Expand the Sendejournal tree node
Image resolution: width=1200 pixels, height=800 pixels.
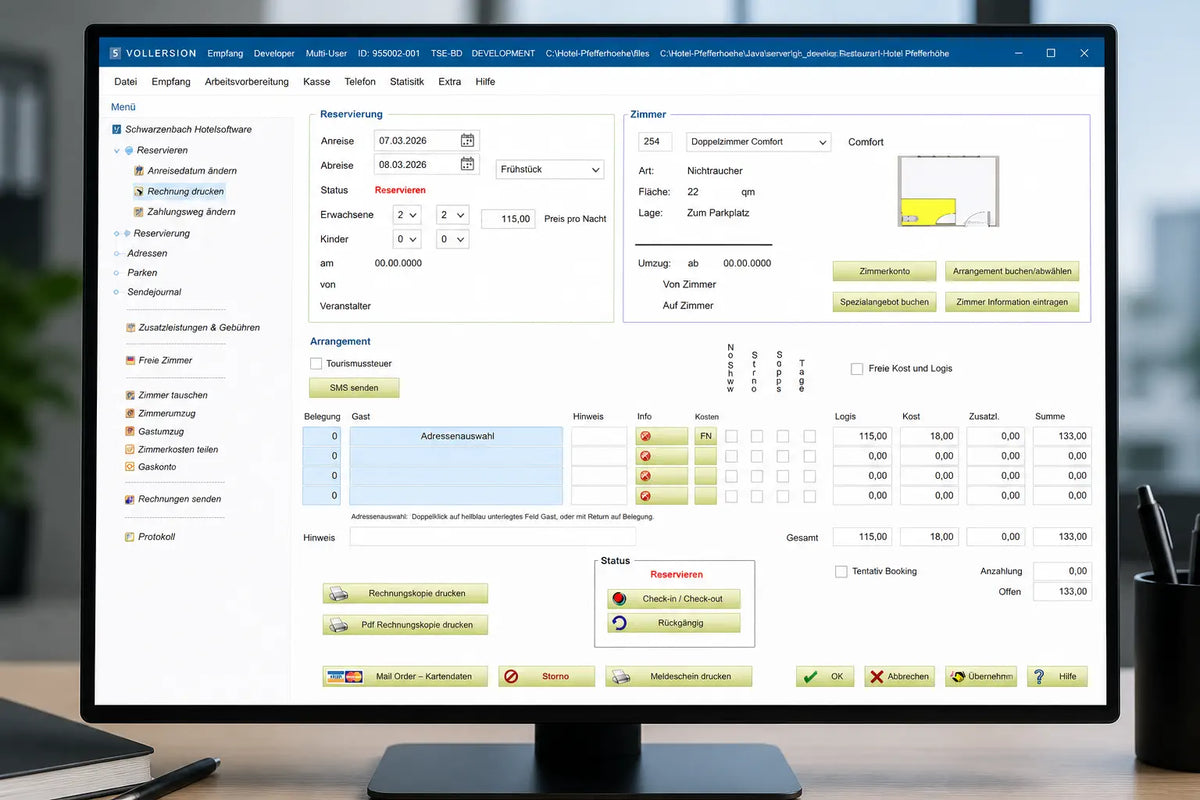tap(116, 293)
